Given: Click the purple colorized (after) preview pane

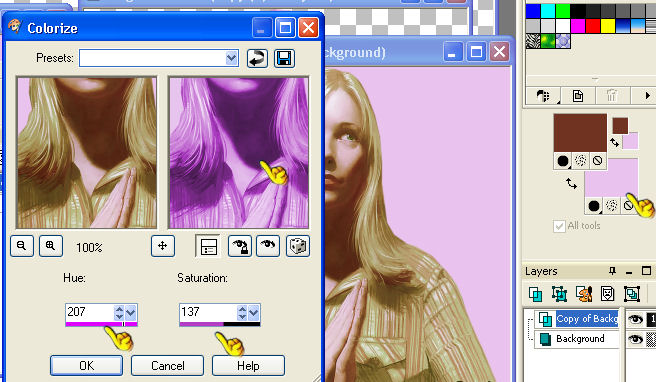Looking at the screenshot, I should click(x=238, y=152).
